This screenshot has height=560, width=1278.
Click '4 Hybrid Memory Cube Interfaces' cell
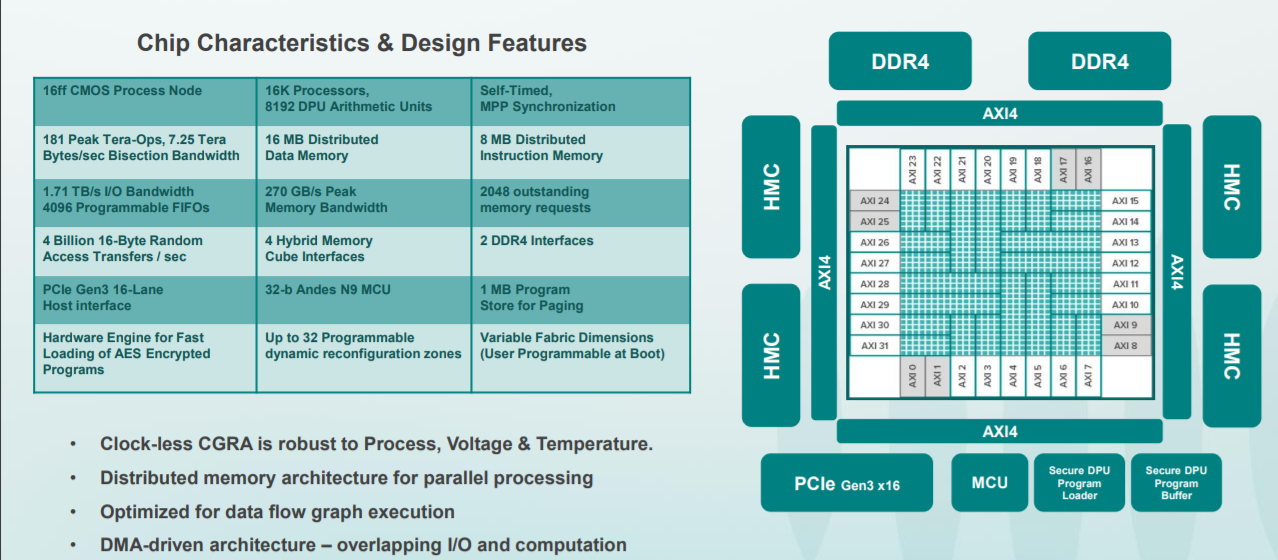(363, 251)
